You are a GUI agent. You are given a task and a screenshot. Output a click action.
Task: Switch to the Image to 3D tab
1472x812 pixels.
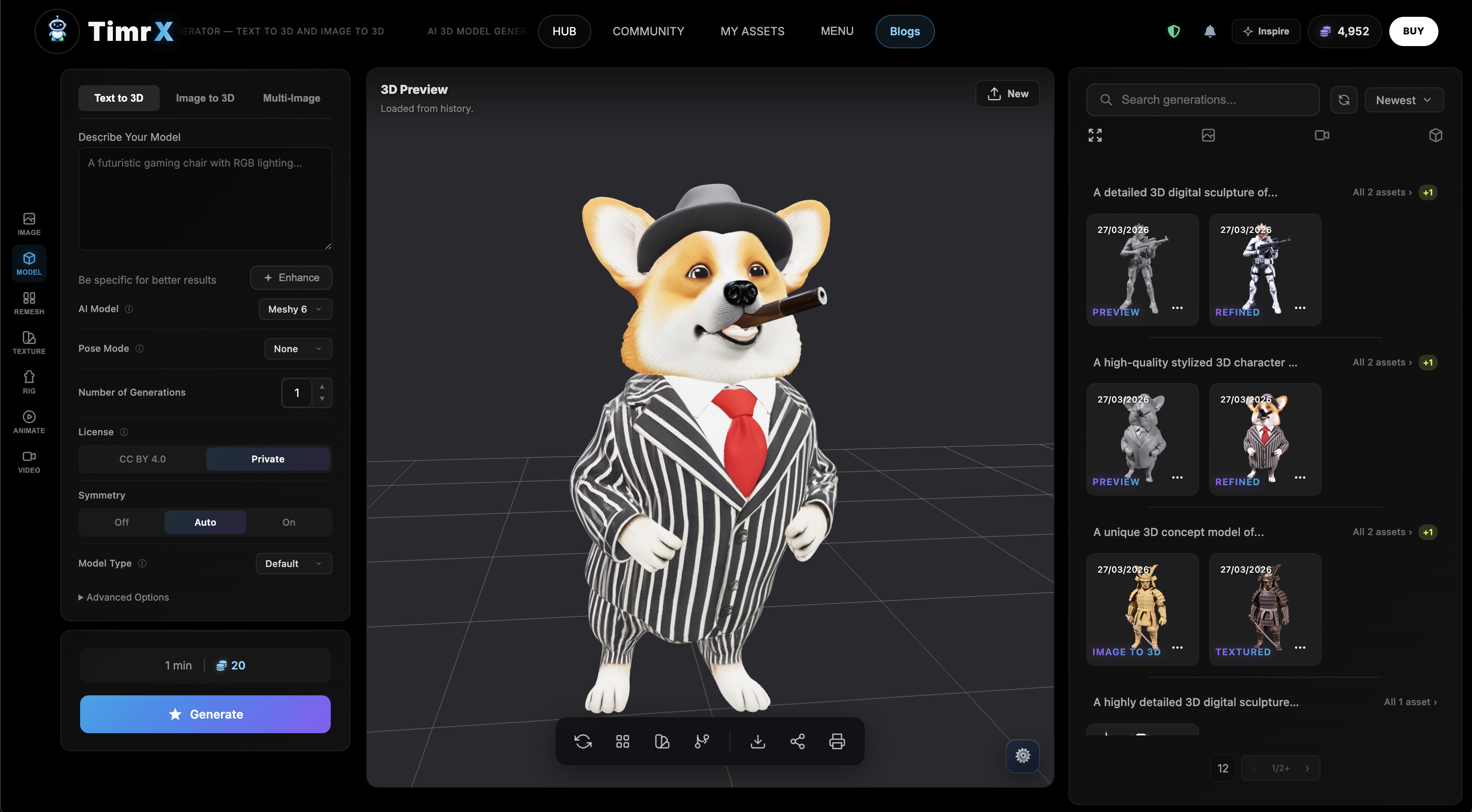coord(205,98)
